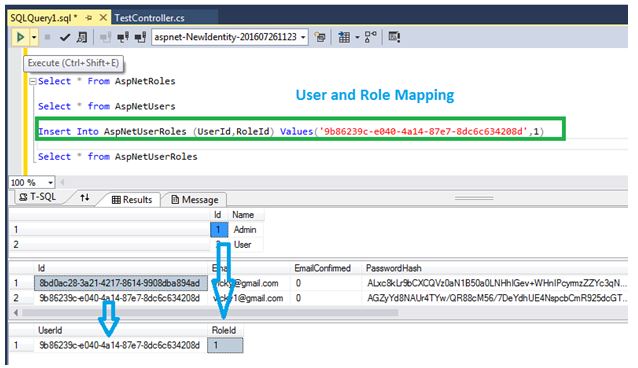
Task: Click the execution plan diagram icon
Action: tap(370, 37)
